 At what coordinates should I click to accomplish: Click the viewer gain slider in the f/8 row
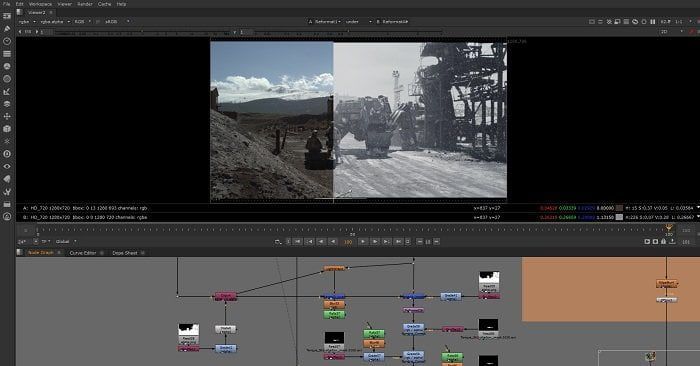point(142,32)
